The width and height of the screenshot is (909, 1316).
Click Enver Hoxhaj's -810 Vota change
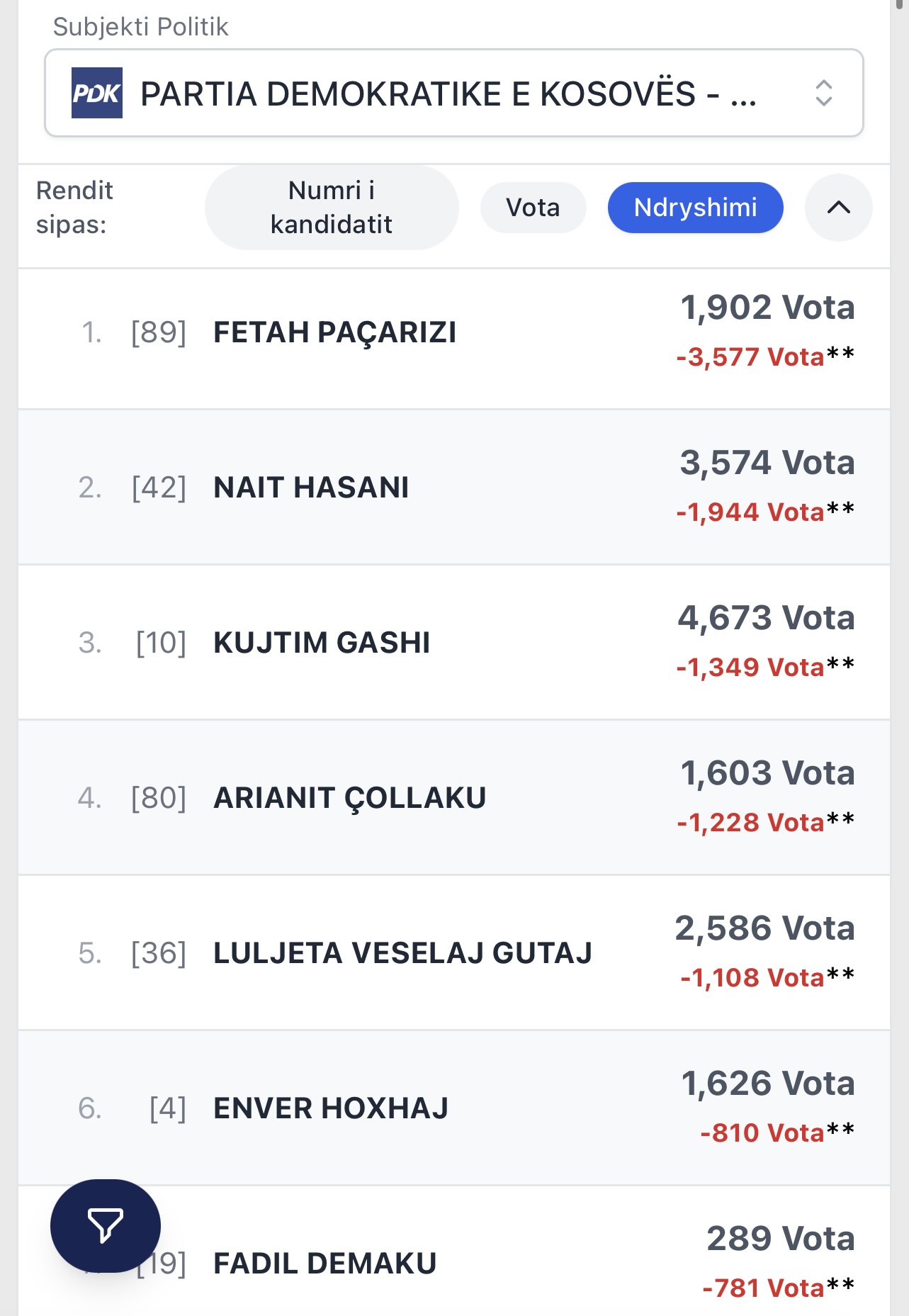762,1133
